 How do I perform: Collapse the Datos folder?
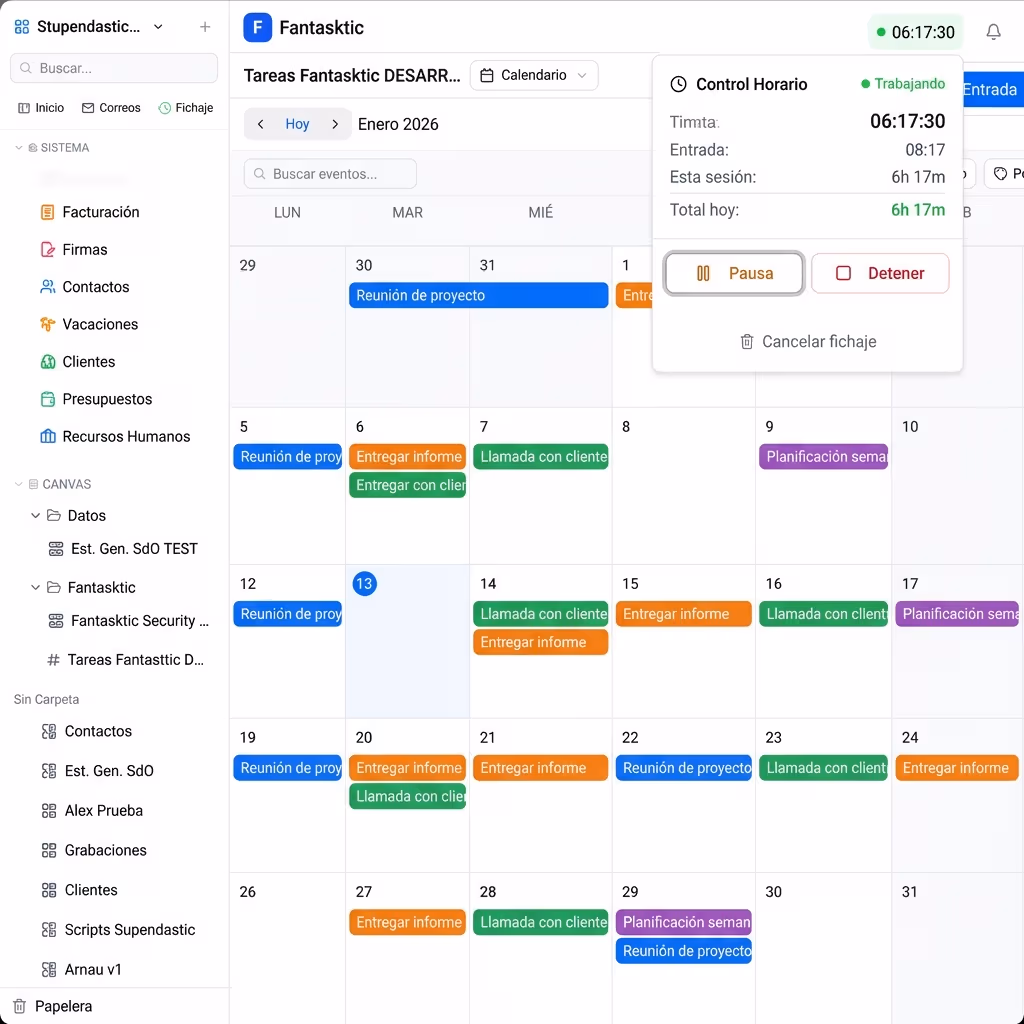[35, 515]
